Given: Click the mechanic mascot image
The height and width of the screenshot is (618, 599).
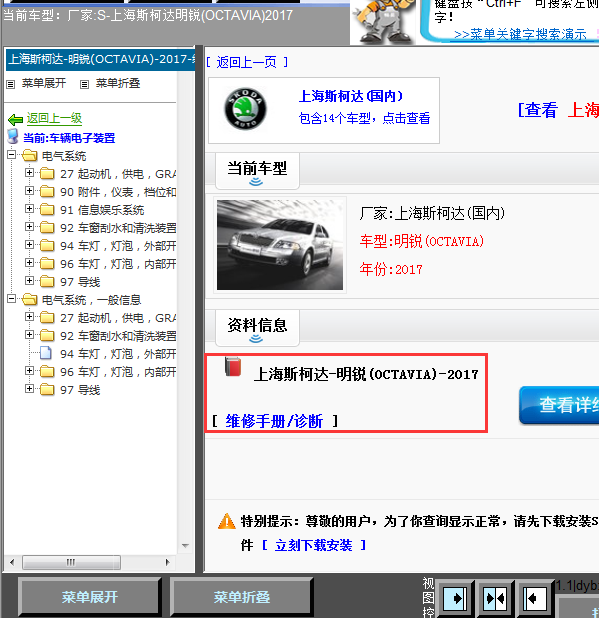Looking at the screenshot, I should tap(384, 22).
